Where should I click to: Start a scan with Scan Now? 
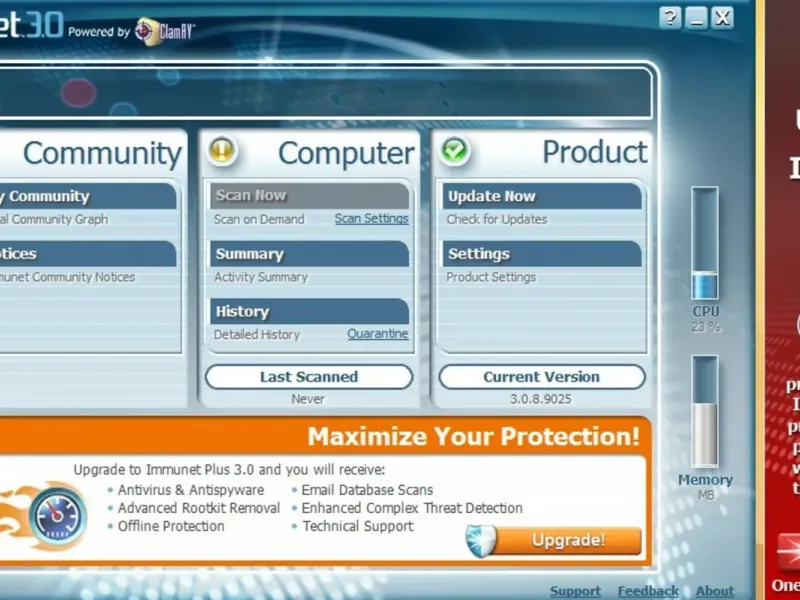click(309, 196)
